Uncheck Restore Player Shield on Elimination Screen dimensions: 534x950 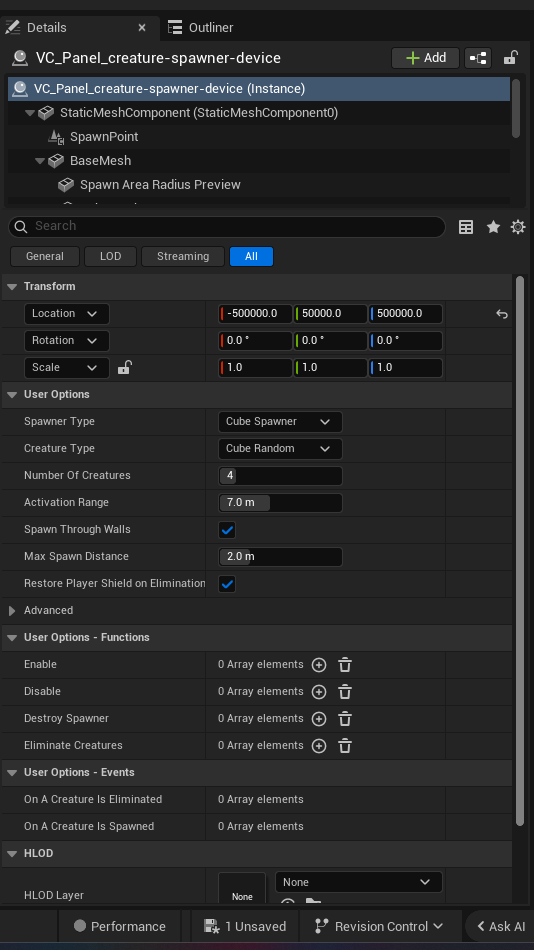pyautogui.click(x=227, y=584)
